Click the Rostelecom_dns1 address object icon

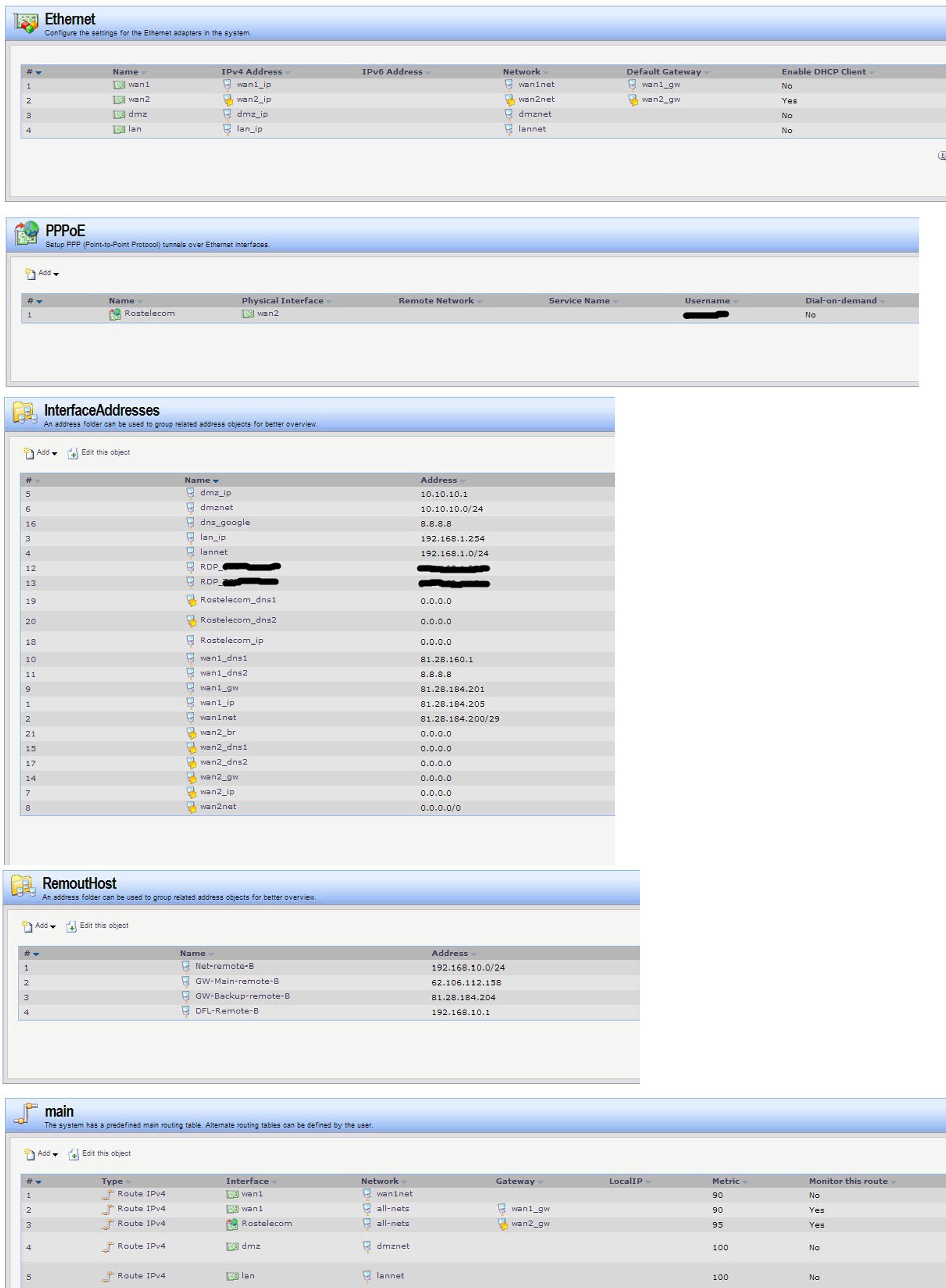(191, 600)
